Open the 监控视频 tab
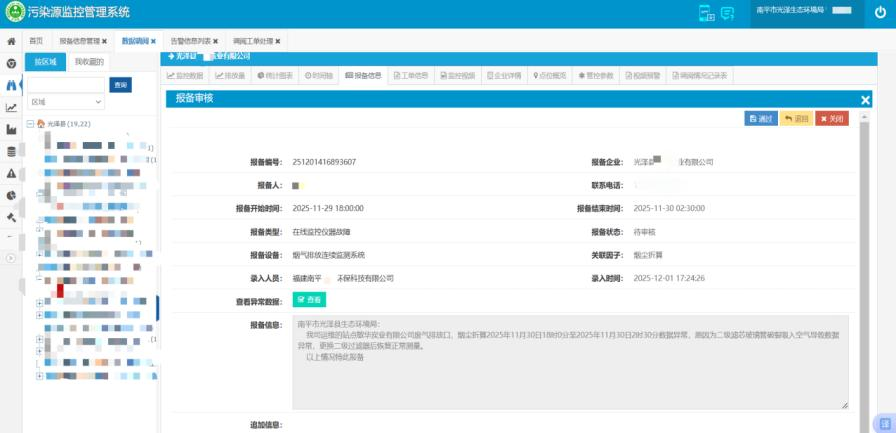The image size is (896, 433). [458, 75]
